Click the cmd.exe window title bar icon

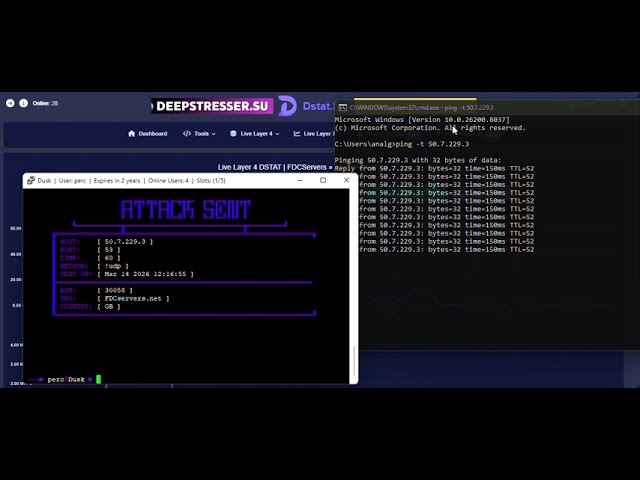tap(342, 107)
